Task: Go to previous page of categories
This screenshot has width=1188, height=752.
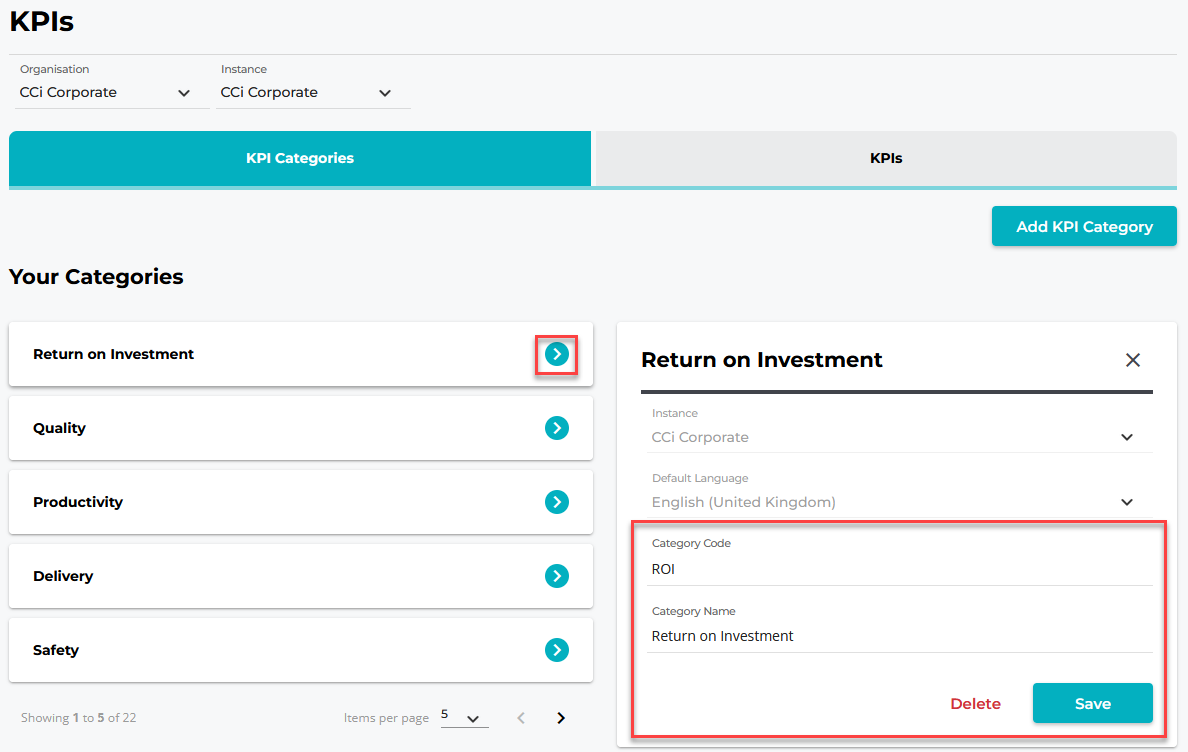Action: tap(521, 717)
